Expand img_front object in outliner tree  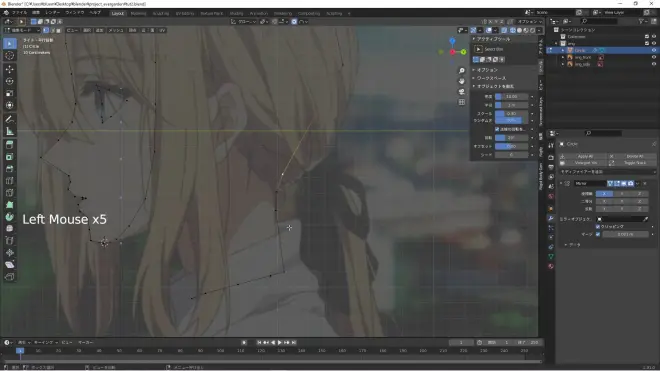563,57
